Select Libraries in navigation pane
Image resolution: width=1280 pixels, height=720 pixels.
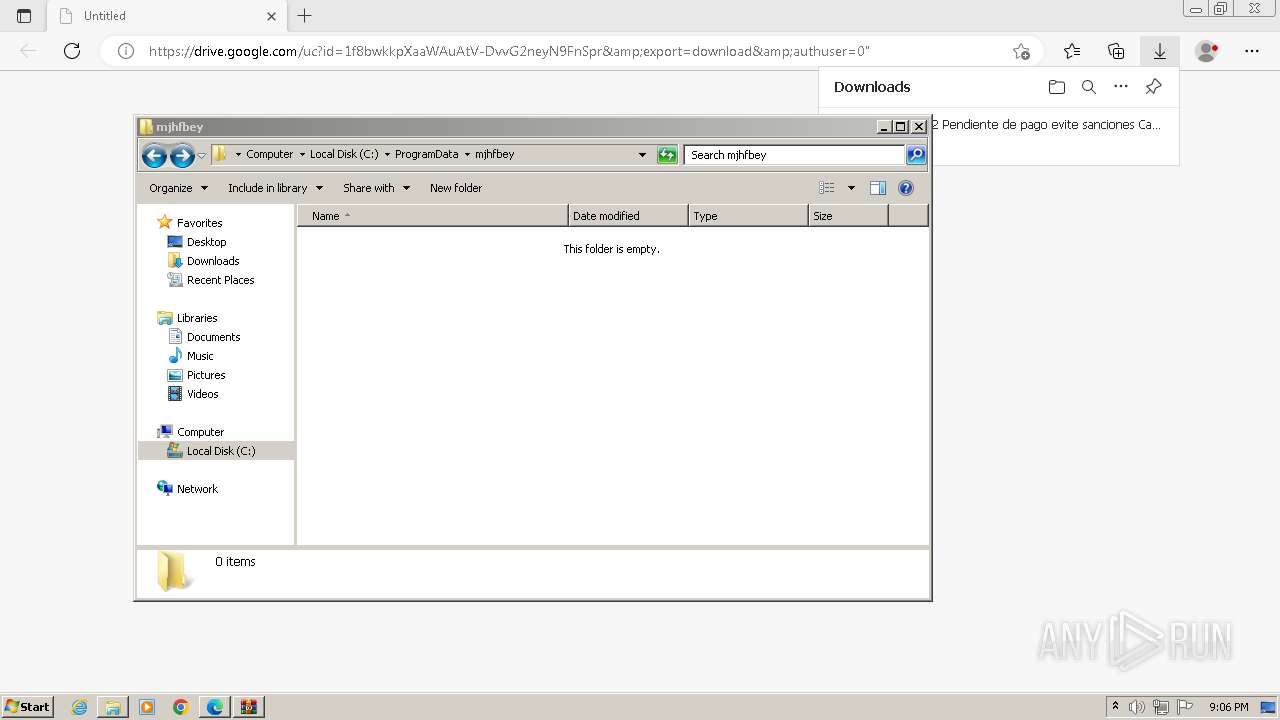(197, 318)
